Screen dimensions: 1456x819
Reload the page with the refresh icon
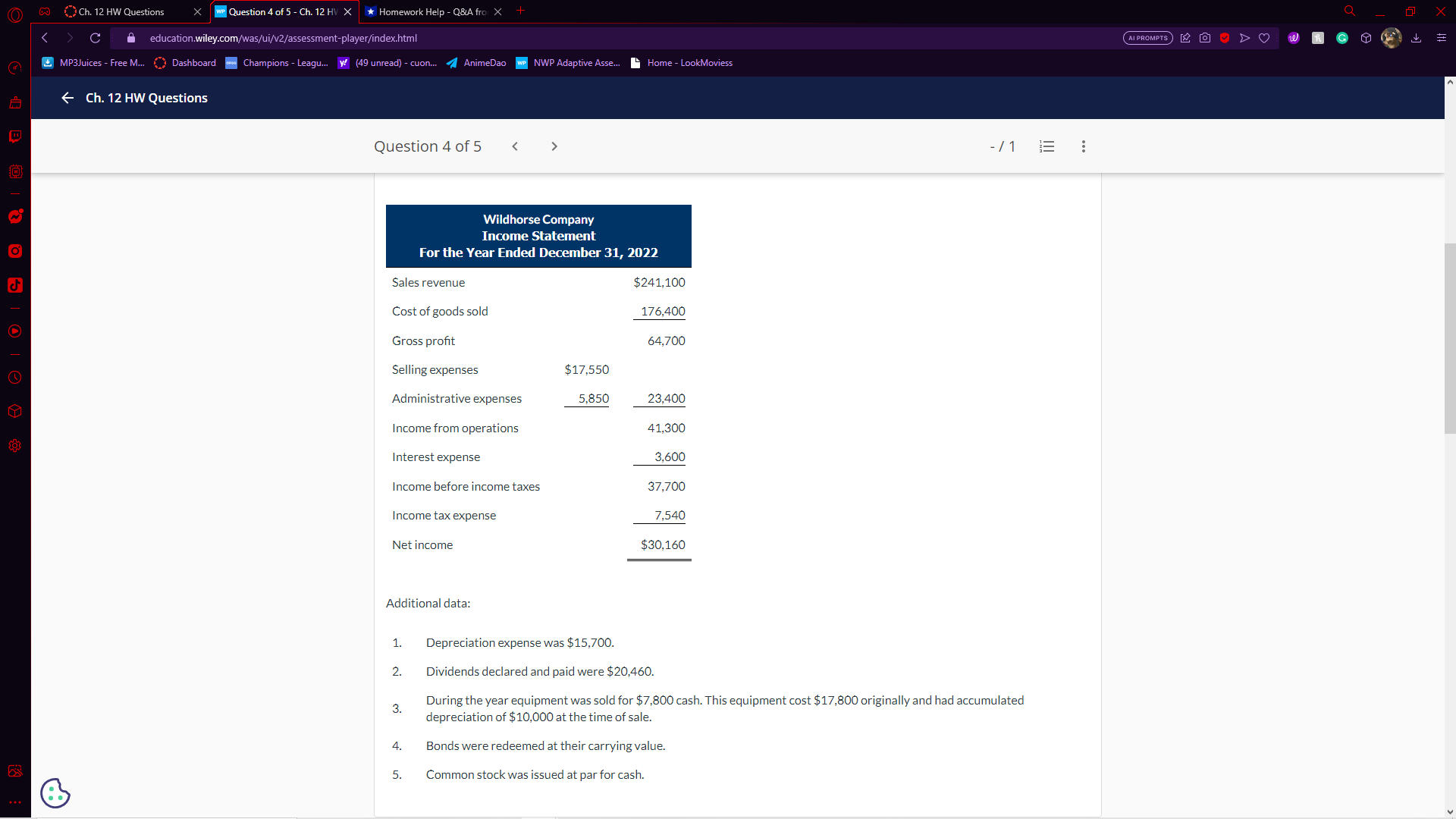95,38
